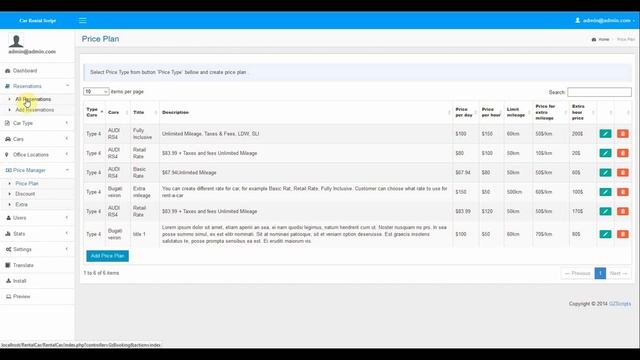Open the Preview sidebar item
This screenshot has height=360, width=640.
point(37,296)
